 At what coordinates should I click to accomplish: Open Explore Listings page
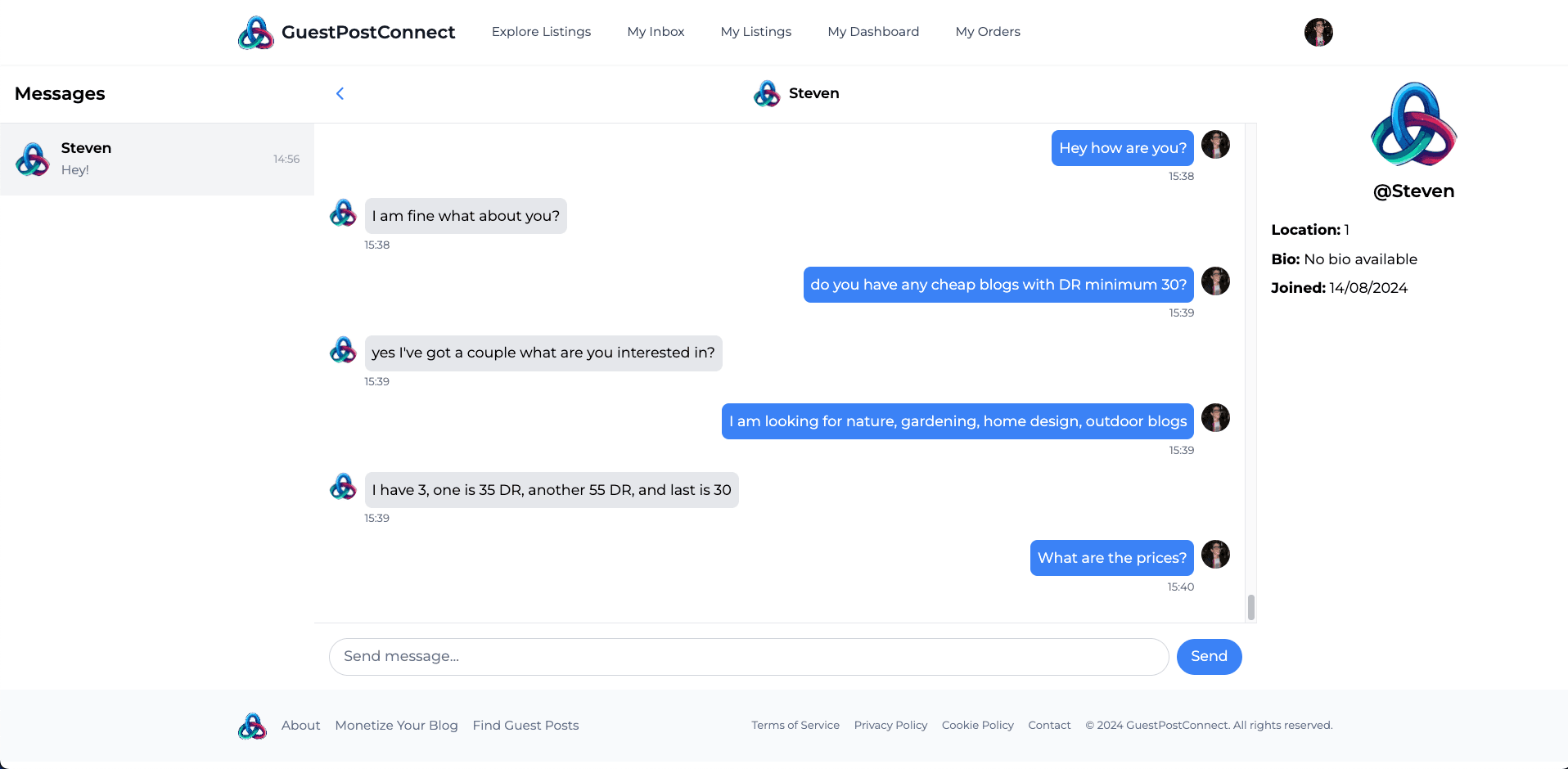click(541, 32)
